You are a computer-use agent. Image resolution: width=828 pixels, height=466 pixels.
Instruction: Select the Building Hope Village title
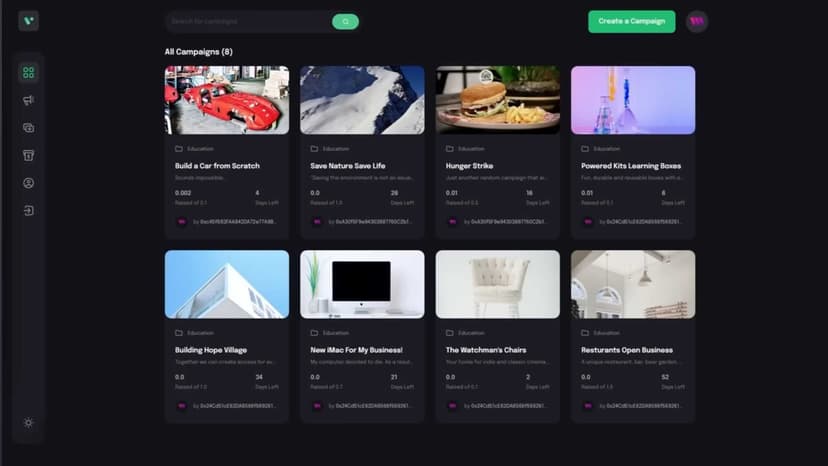coord(211,350)
